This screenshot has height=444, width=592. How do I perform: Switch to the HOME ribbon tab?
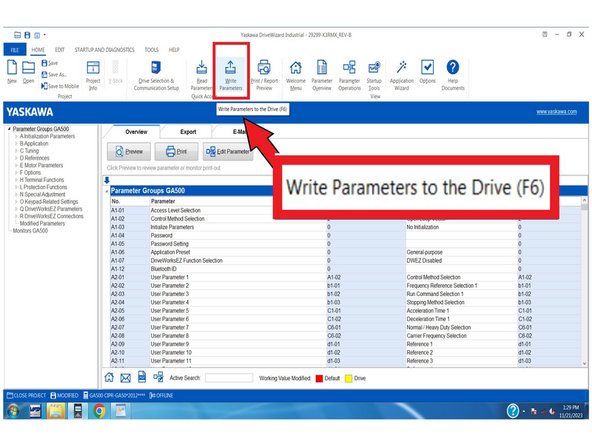[38, 50]
